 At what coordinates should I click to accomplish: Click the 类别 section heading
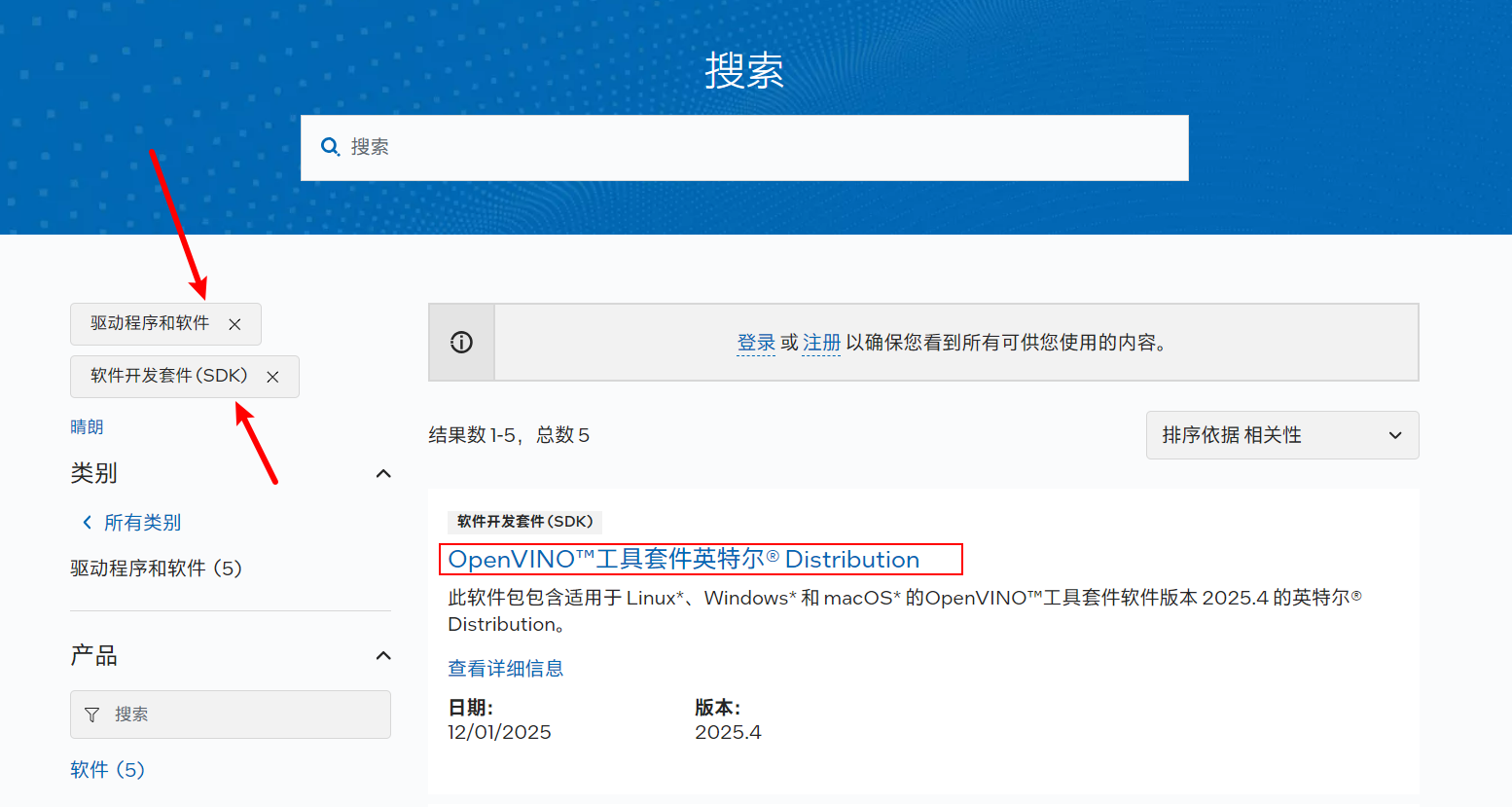tap(93, 474)
